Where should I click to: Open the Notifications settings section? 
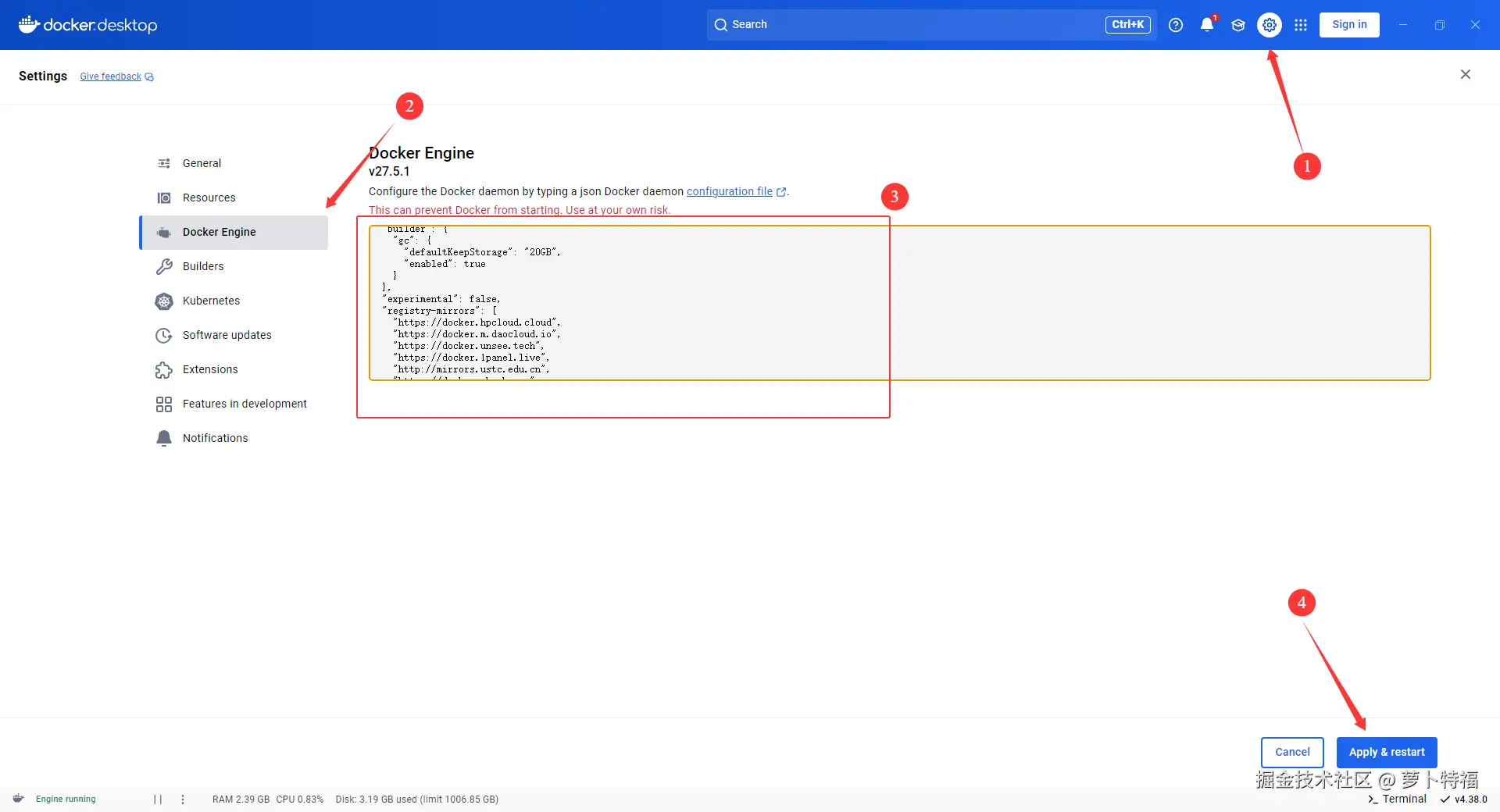(x=234, y=438)
